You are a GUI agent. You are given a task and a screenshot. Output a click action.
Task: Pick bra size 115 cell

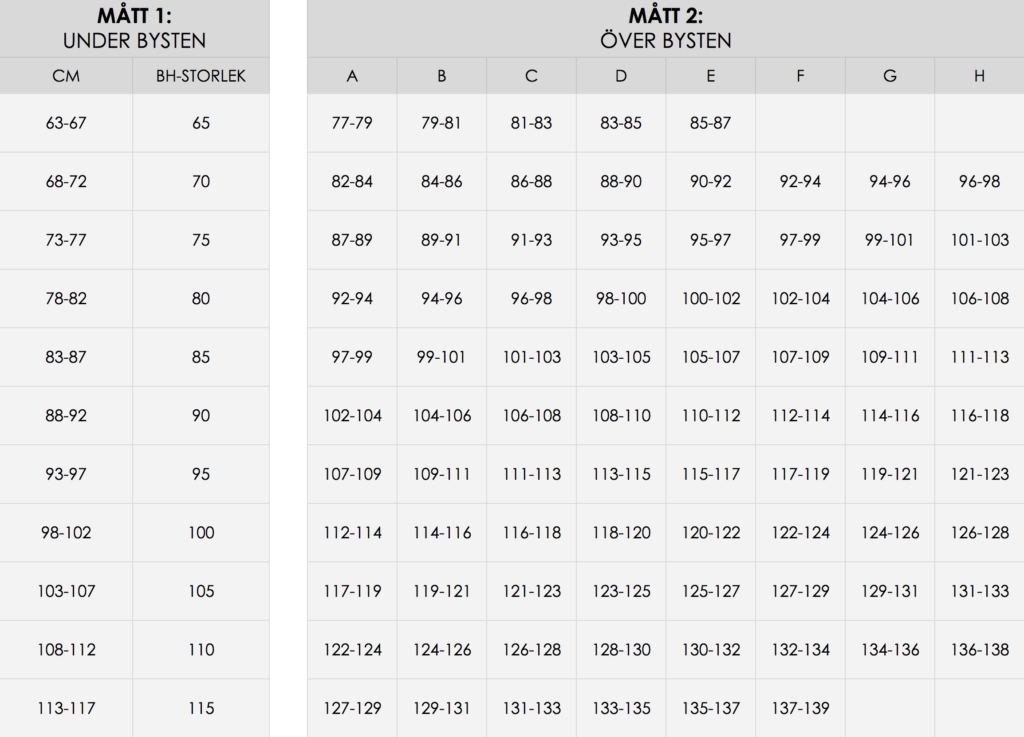click(x=201, y=708)
